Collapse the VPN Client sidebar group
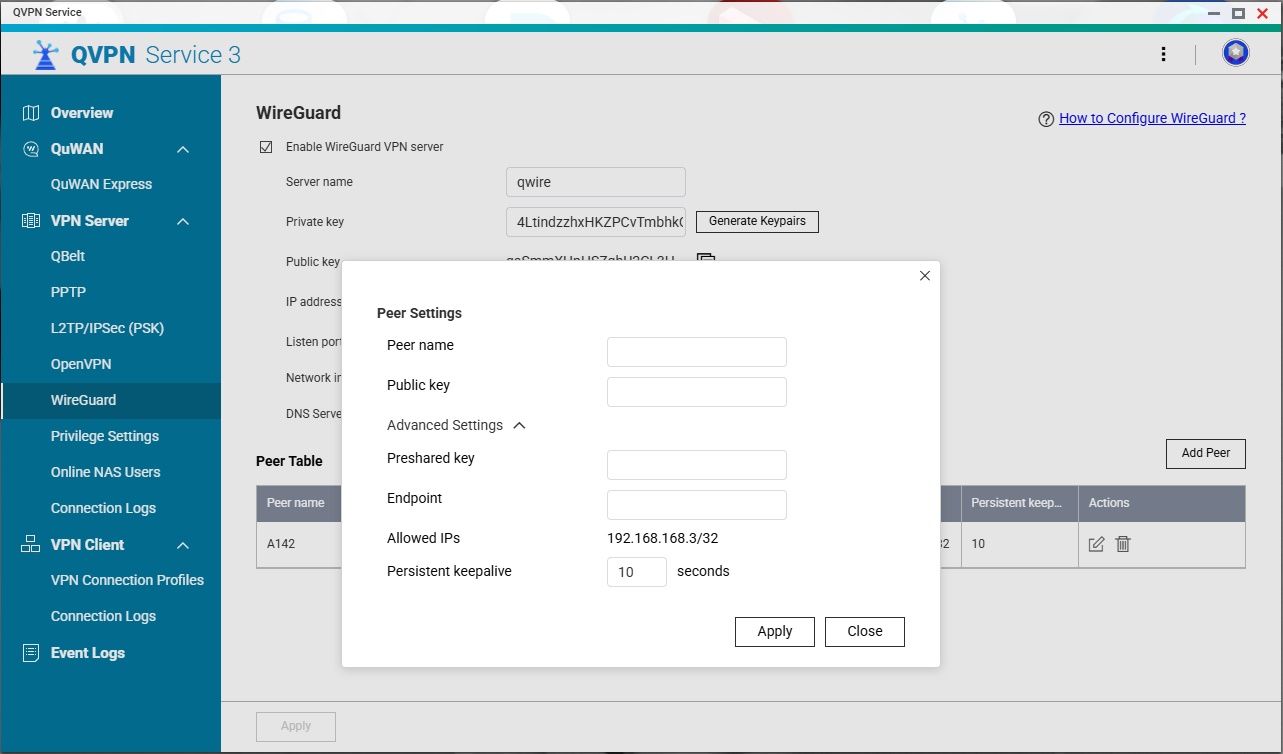The height and width of the screenshot is (754, 1283). (x=183, y=545)
